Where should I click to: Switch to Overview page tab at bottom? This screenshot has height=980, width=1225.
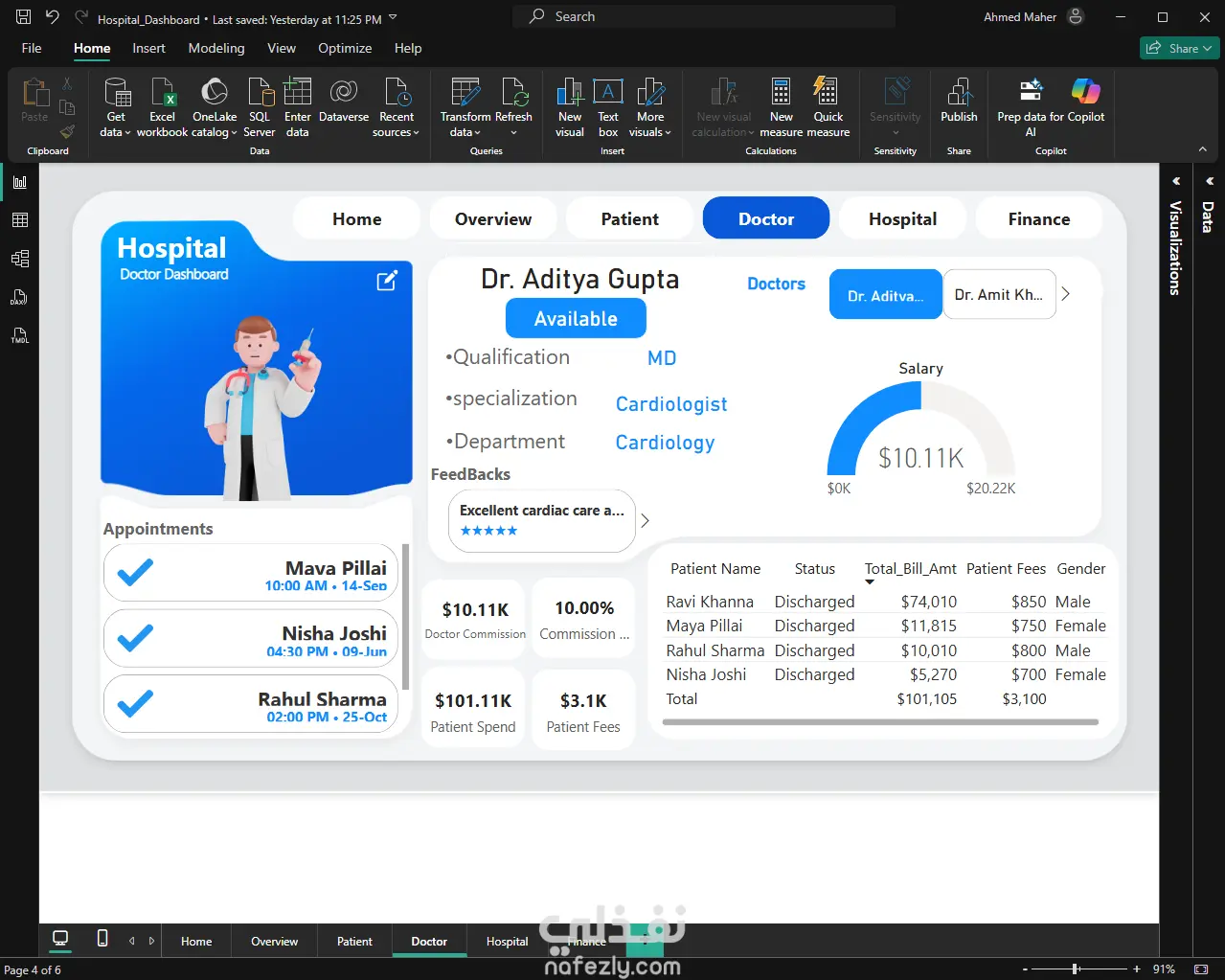pos(274,941)
